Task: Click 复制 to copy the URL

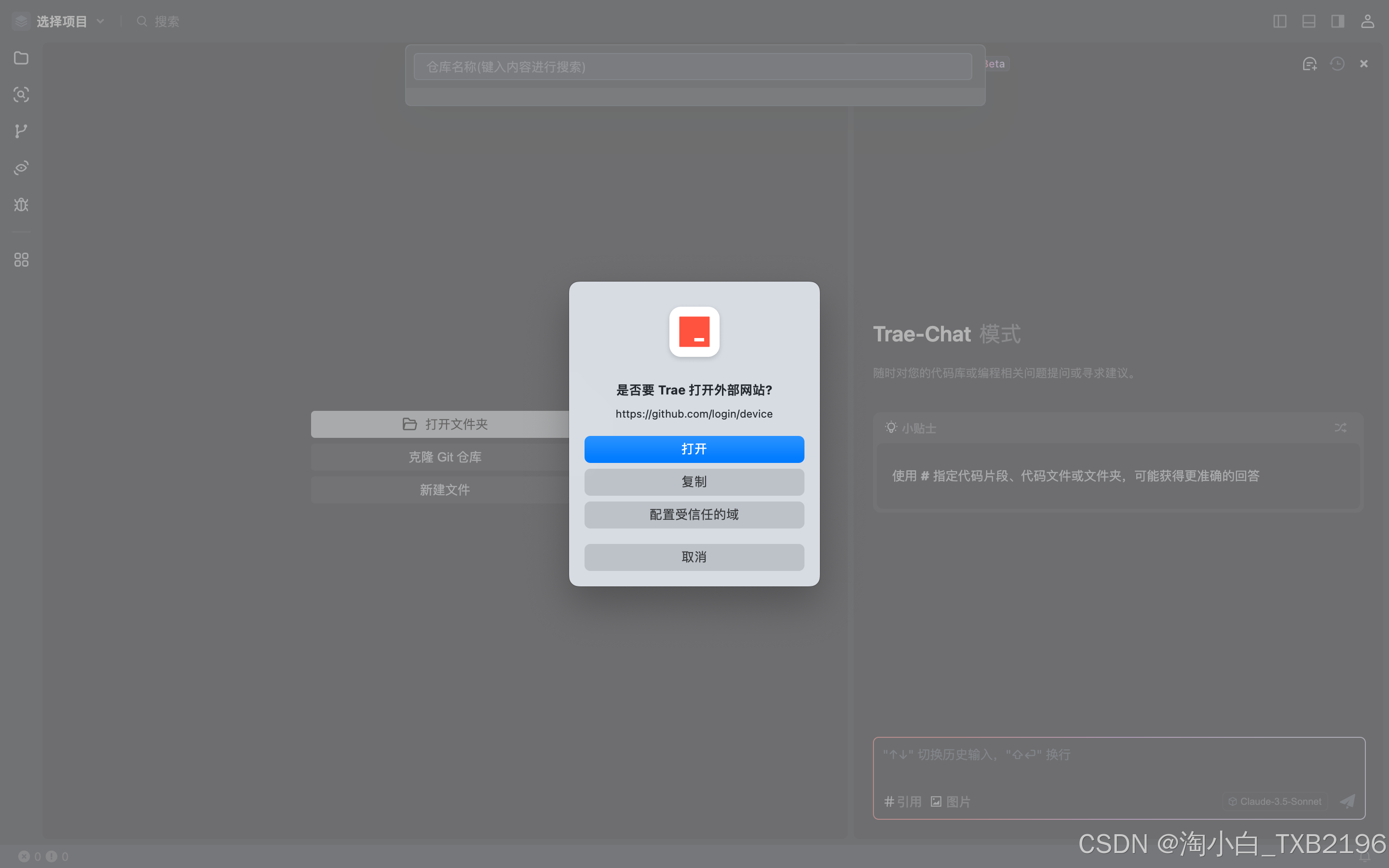Action: point(694,482)
